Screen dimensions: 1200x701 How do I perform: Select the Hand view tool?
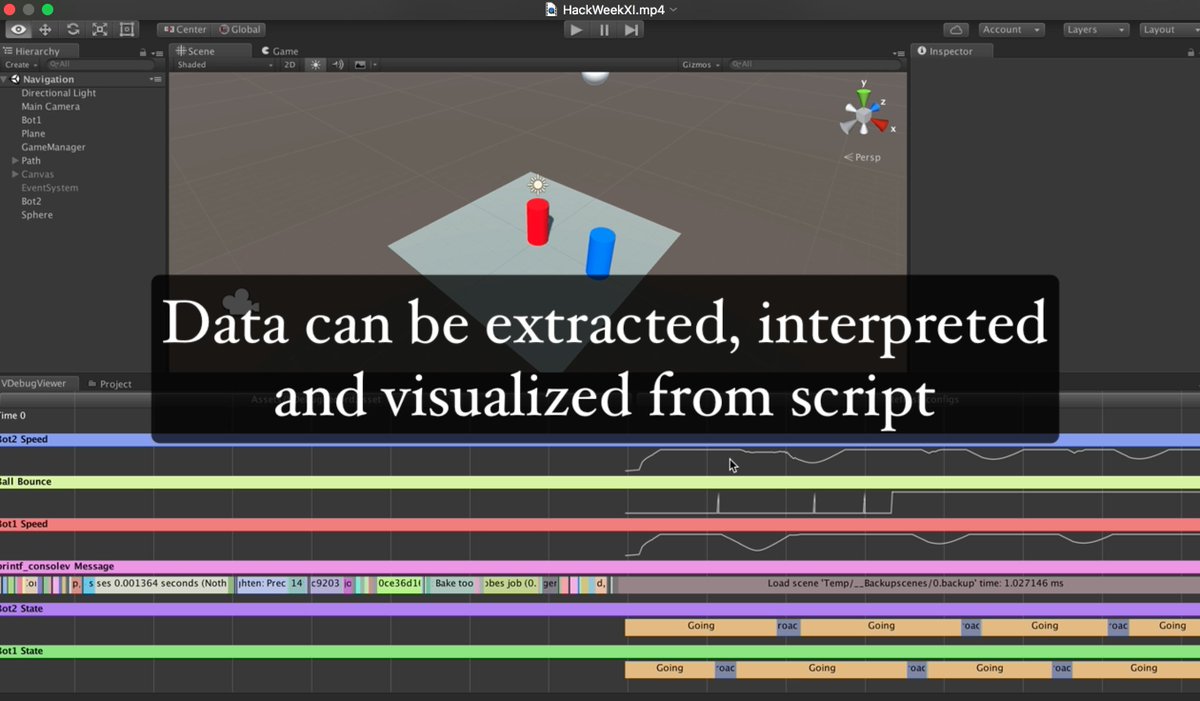tap(19, 30)
